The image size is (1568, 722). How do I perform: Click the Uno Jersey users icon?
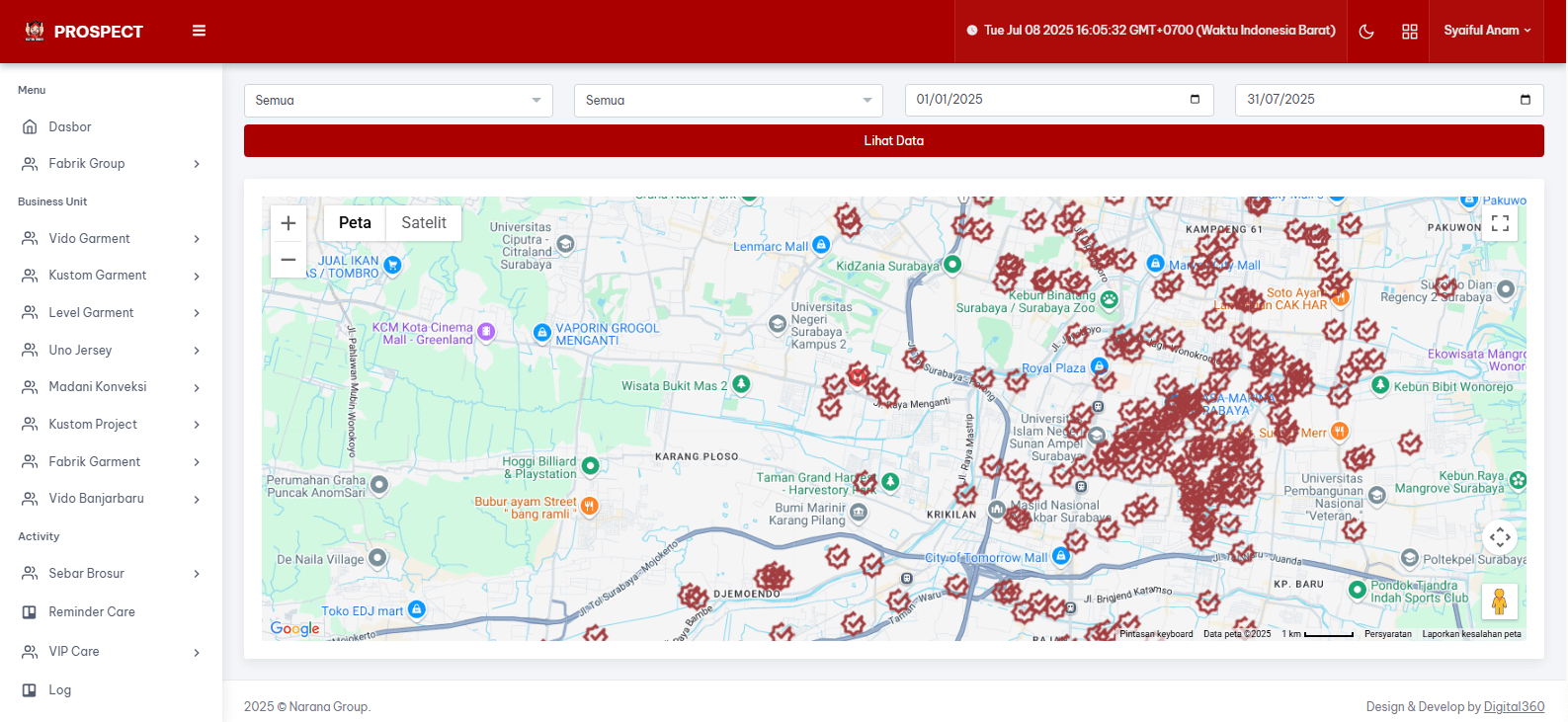tap(30, 350)
